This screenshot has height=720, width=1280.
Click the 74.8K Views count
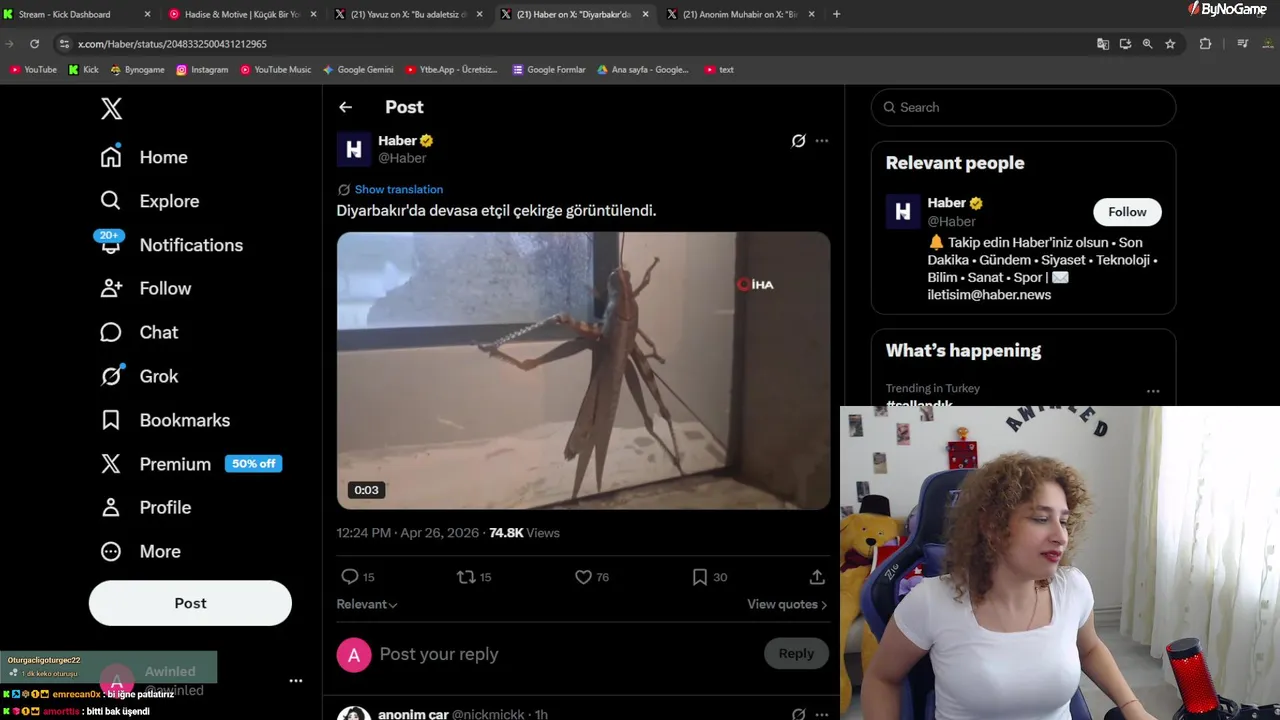(524, 533)
